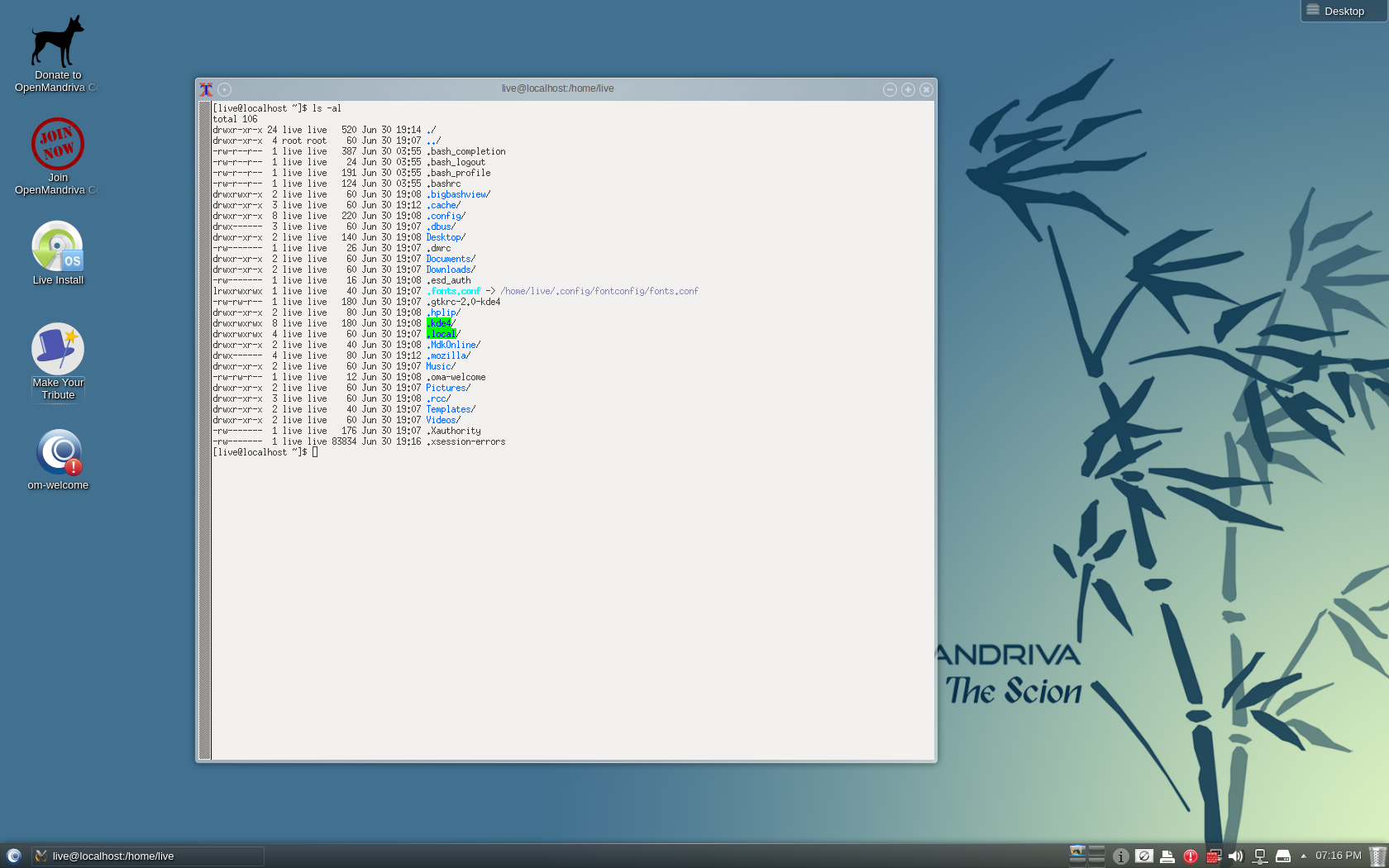
Task: Click the .oma-welcome file name
Action: (456, 377)
